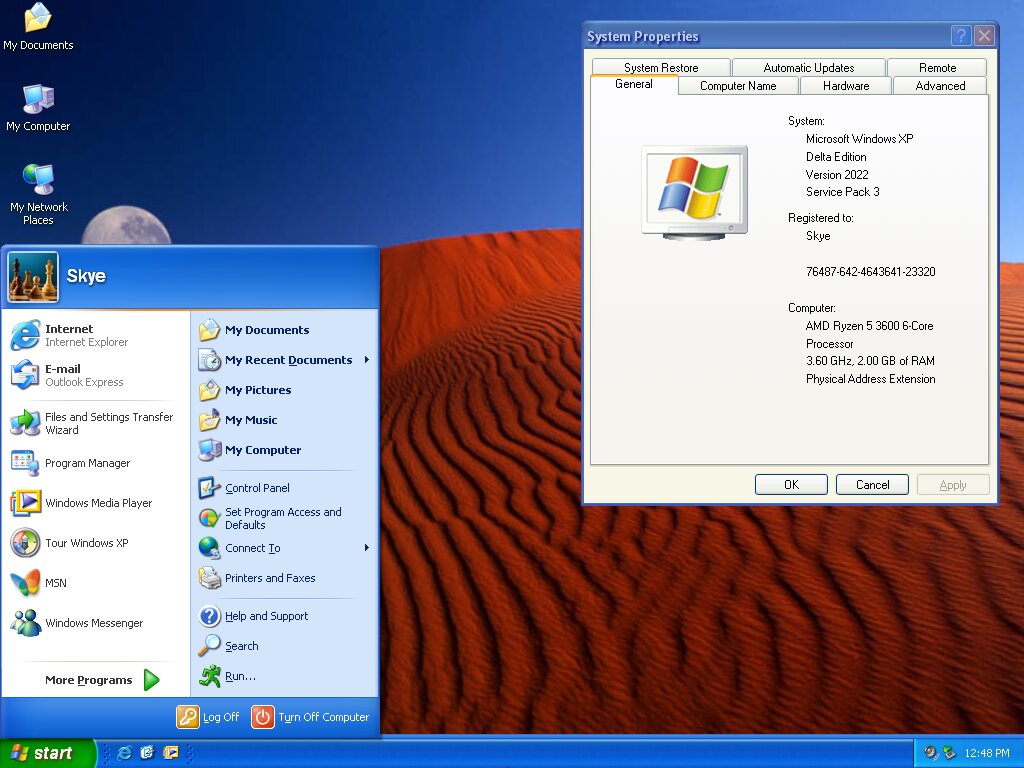Open Search from Start menu

286,646
